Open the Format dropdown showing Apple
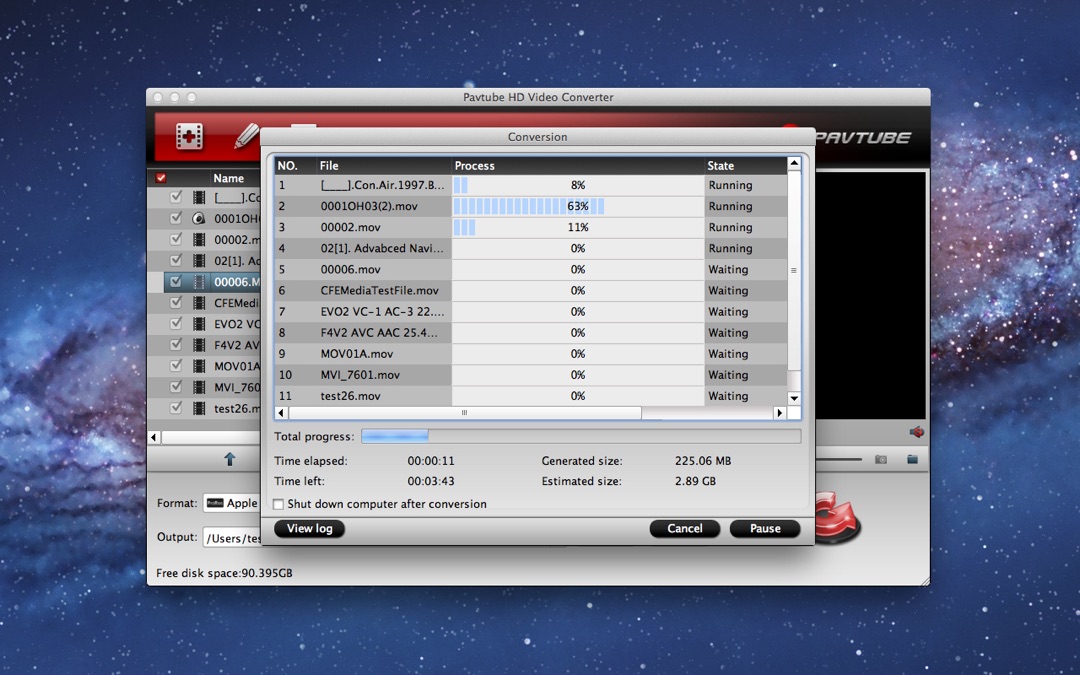 [x=231, y=503]
